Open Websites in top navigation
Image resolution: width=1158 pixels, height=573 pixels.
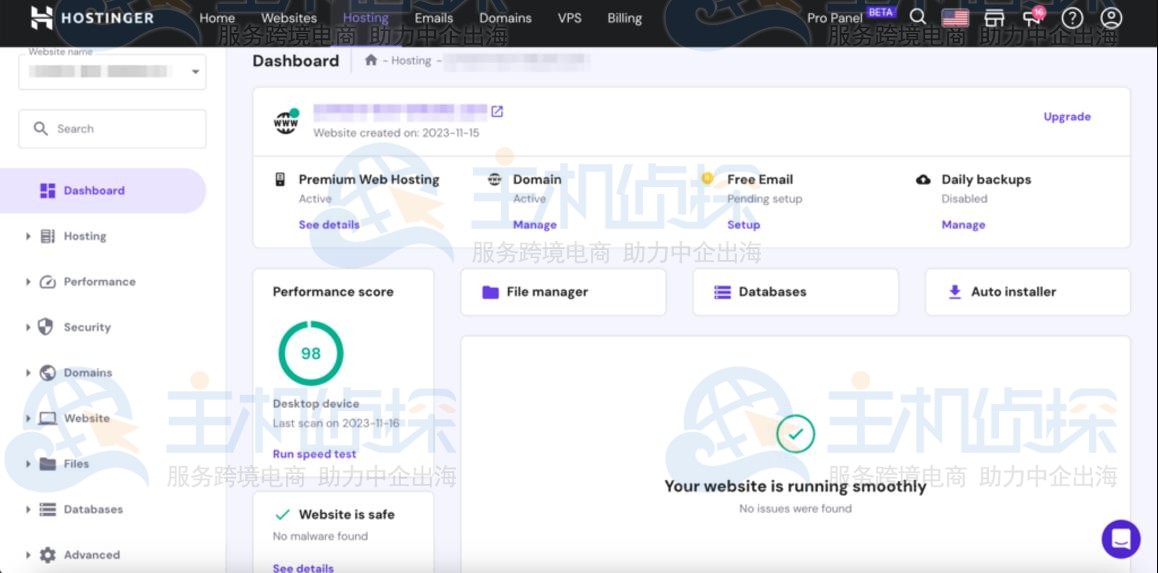tap(289, 18)
